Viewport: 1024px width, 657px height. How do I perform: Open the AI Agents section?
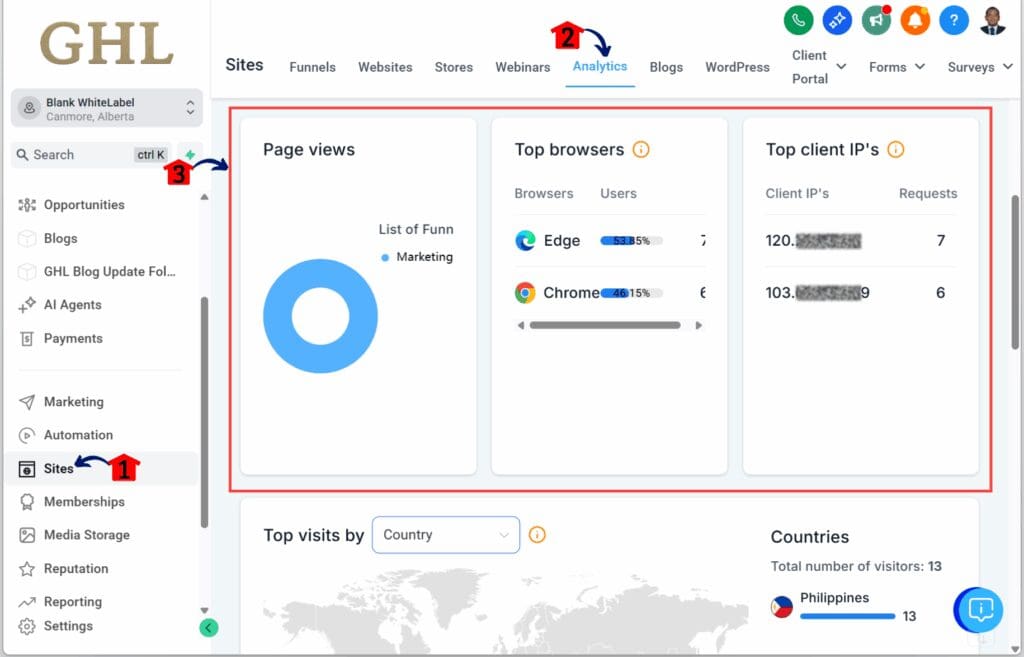(75, 305)
